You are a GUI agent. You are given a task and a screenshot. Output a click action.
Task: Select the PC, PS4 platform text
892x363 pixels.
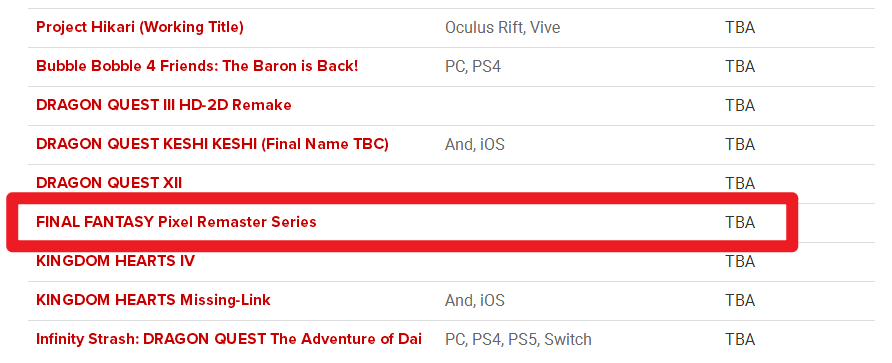point(473,67)
